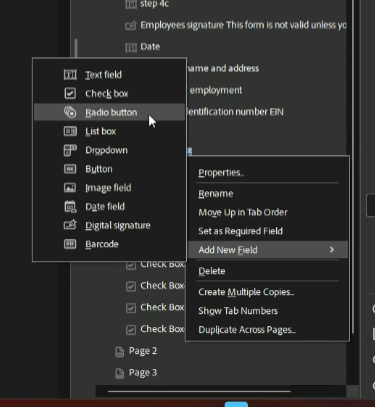The image size is (375, 407).
Task: Click the Check box submenu icon
Action: pyautogui.click(x=70, y=94)
